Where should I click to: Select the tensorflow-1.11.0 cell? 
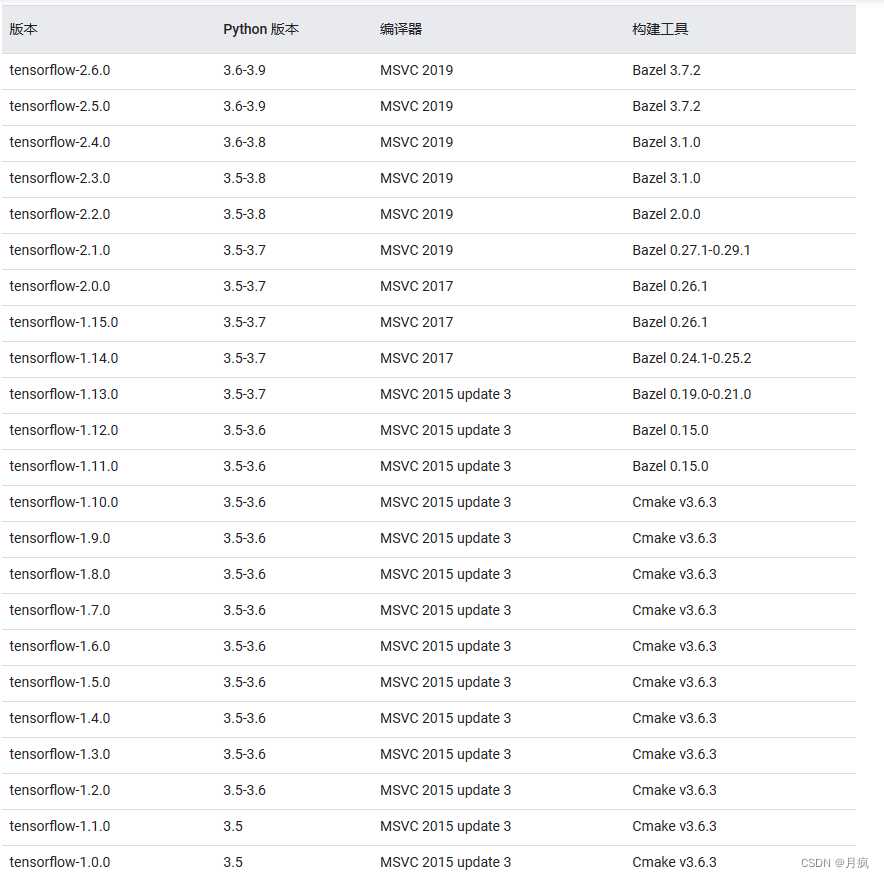coord(64,467)
